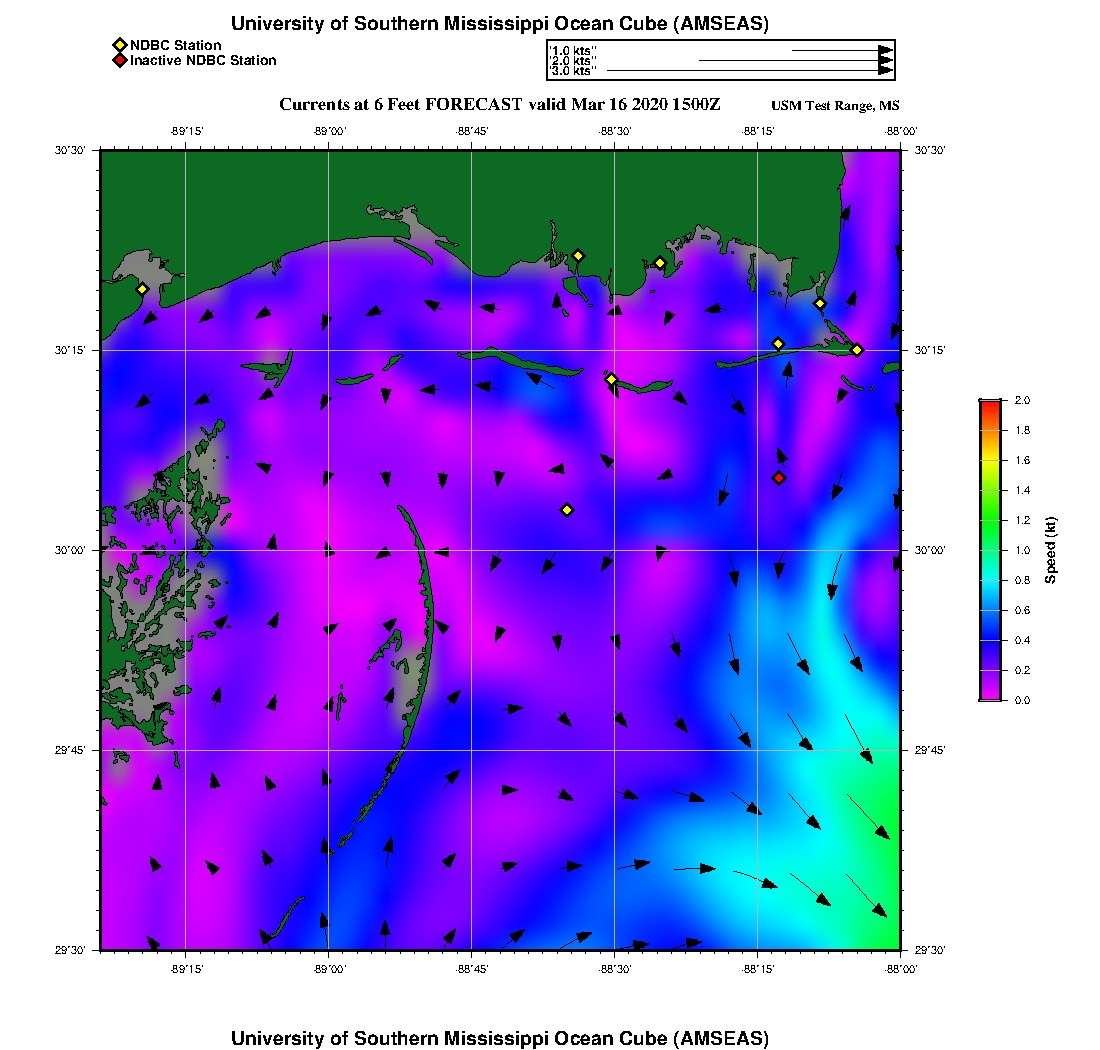Click the 2.0 kts reference arrow
This screenshot has height=1050, width=1100.
(x=796, y=60)
